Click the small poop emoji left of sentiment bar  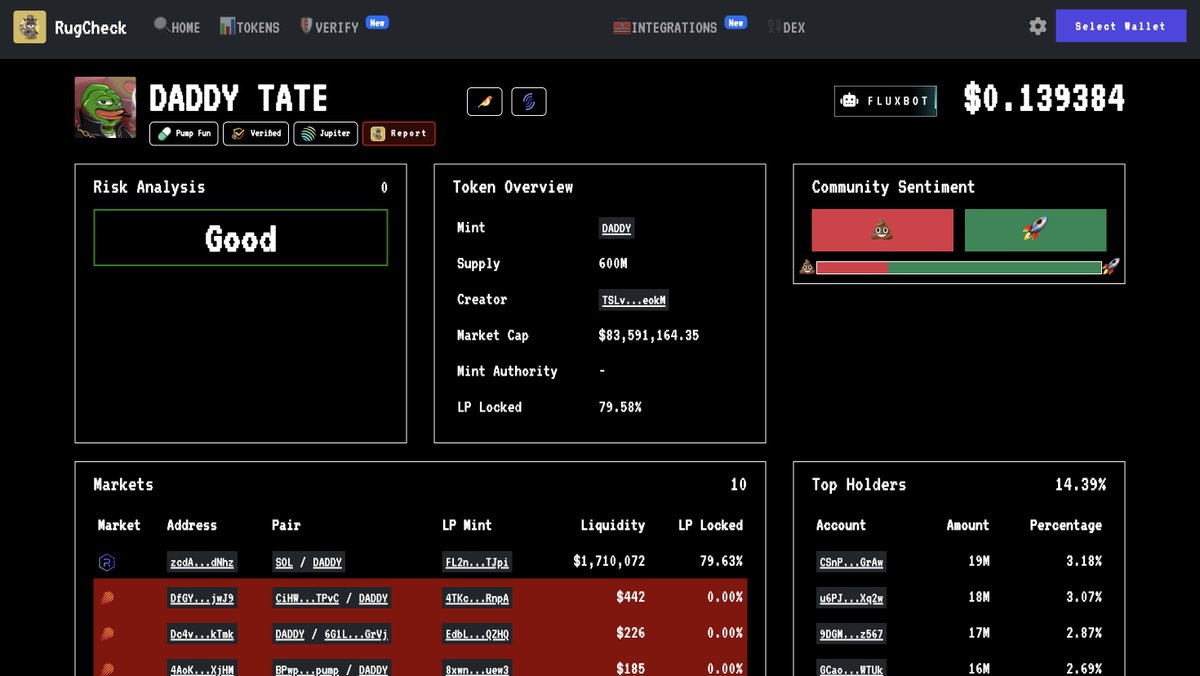(806, 267)
